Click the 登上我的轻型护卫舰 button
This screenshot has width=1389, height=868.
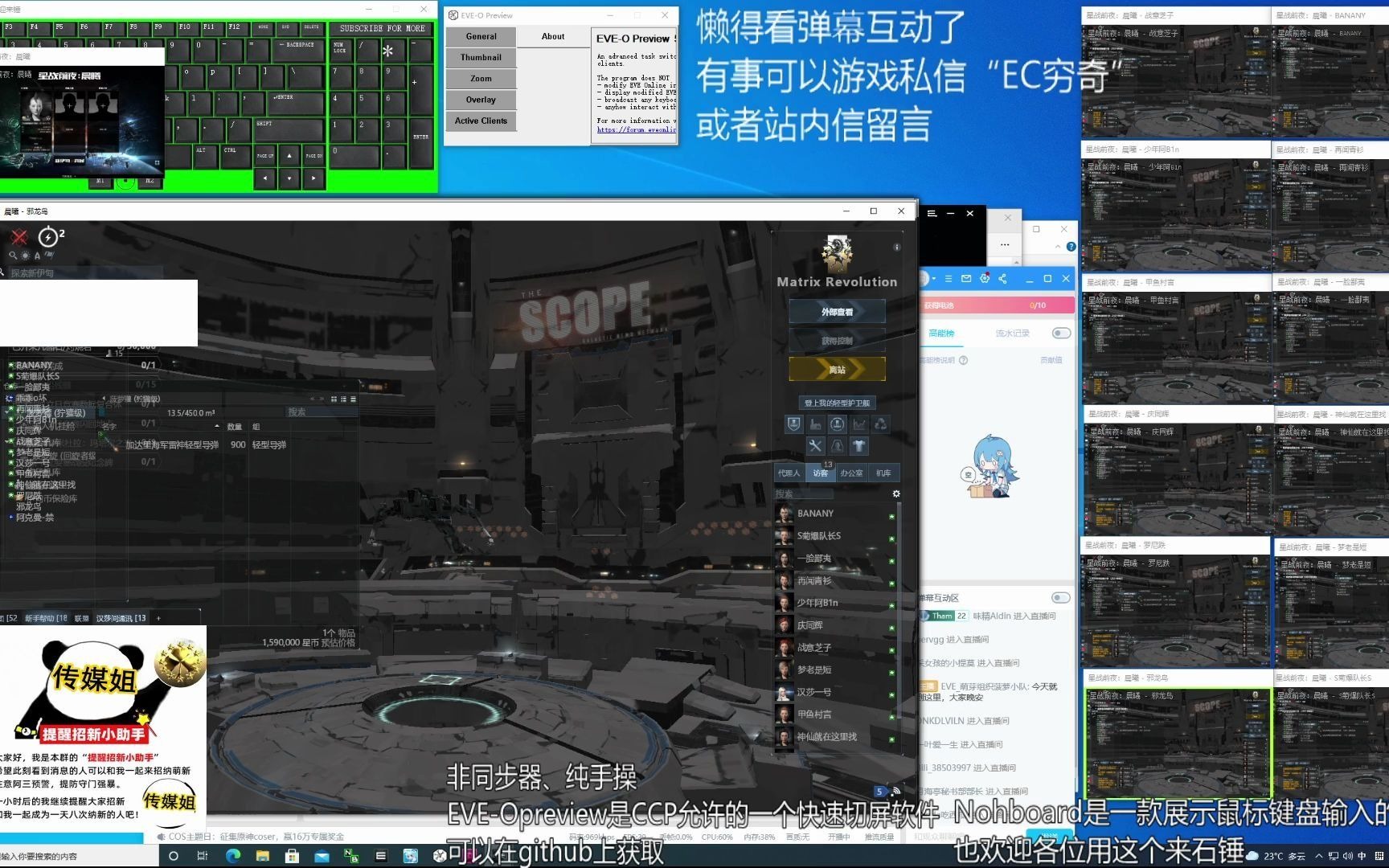(837, 403)
